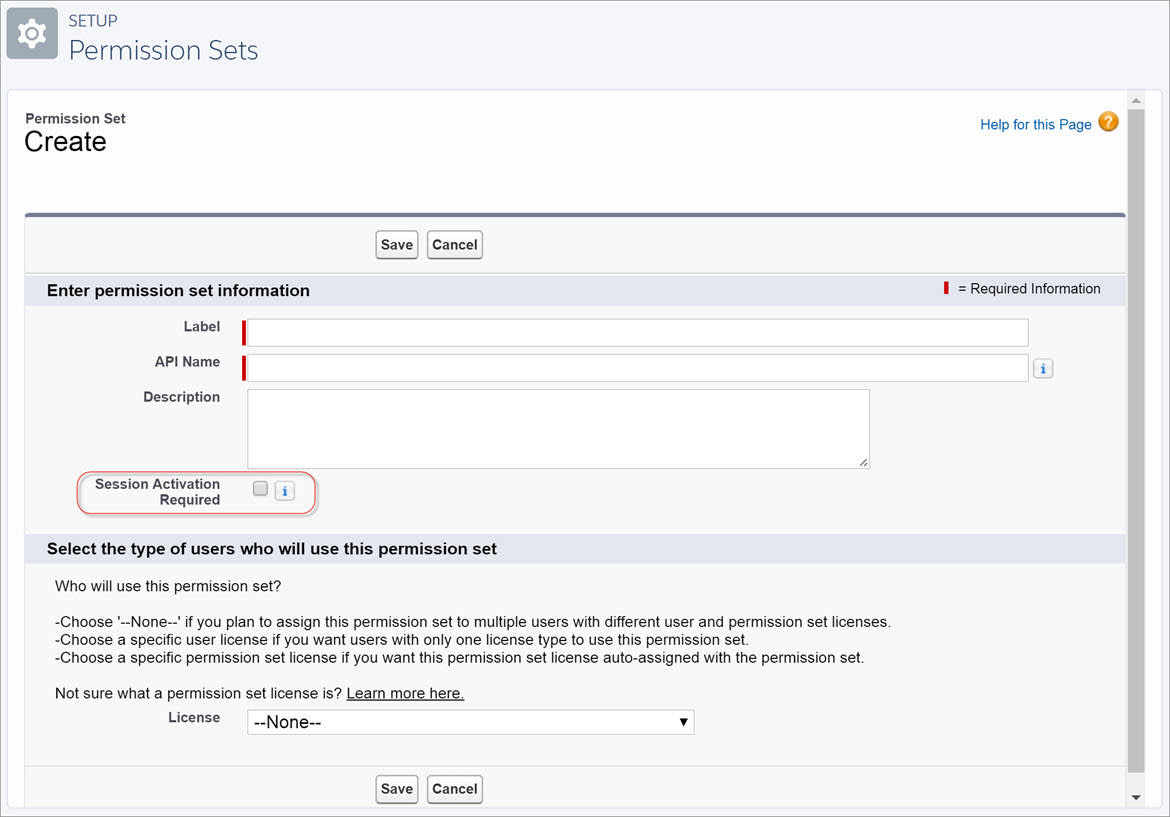The width and height of the screenshot is (1170, 817).
Task: Click the scrollbar down arrow
Action: click(x=1136, y=798)
